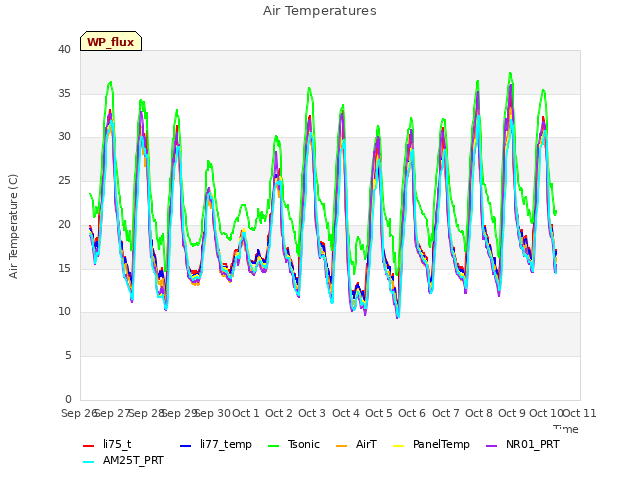Click the Oct 8 x-axis tick label
Screen dimensions: 640x480
(x=479, y=413)
